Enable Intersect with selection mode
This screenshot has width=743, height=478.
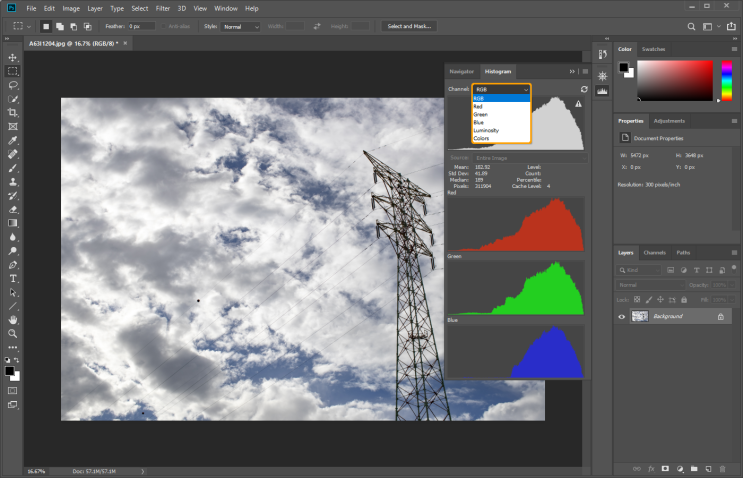click(88, 27)
